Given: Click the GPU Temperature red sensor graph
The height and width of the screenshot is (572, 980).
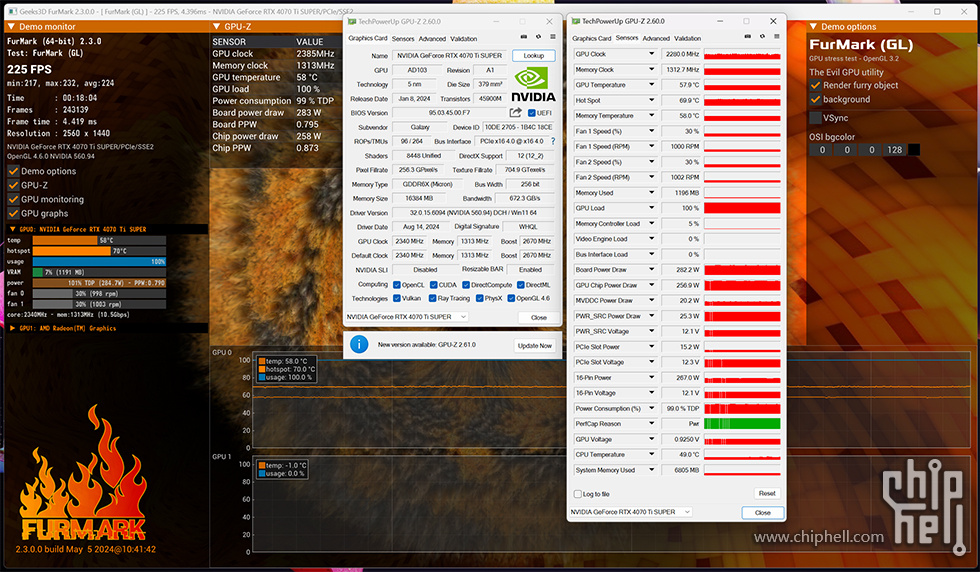Looking at the screenshot, I should (x=742, y=85).
